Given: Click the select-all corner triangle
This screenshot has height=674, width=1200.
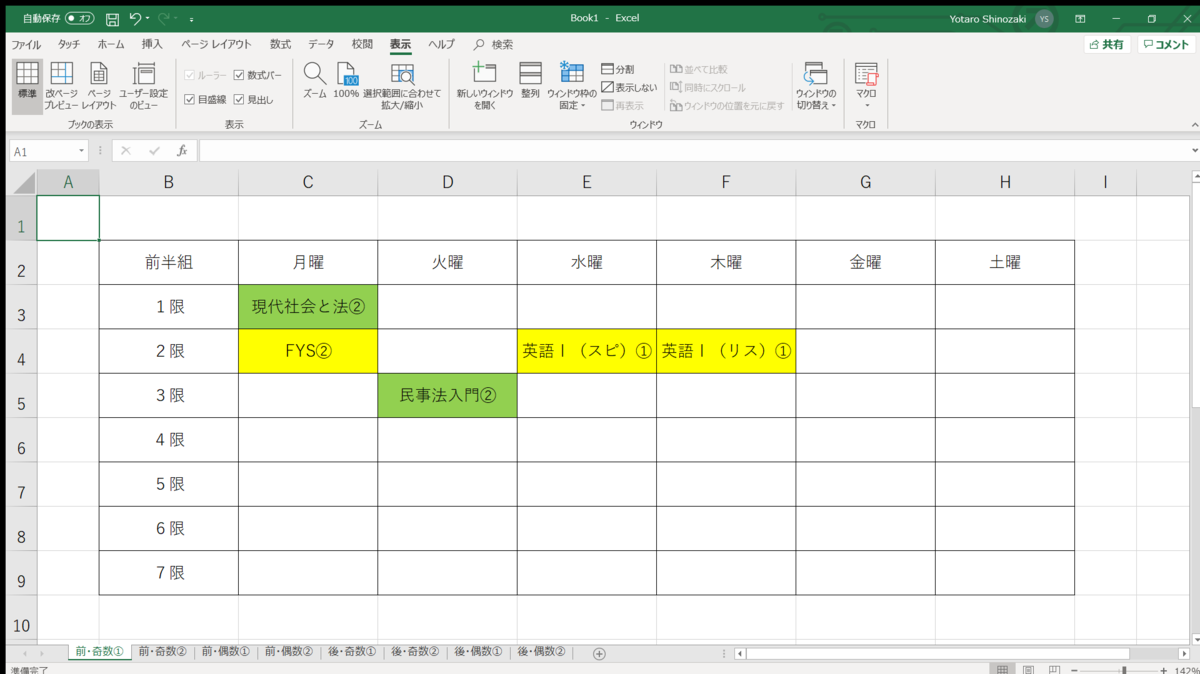Looking at the screenshot, I should click(22, 182).
